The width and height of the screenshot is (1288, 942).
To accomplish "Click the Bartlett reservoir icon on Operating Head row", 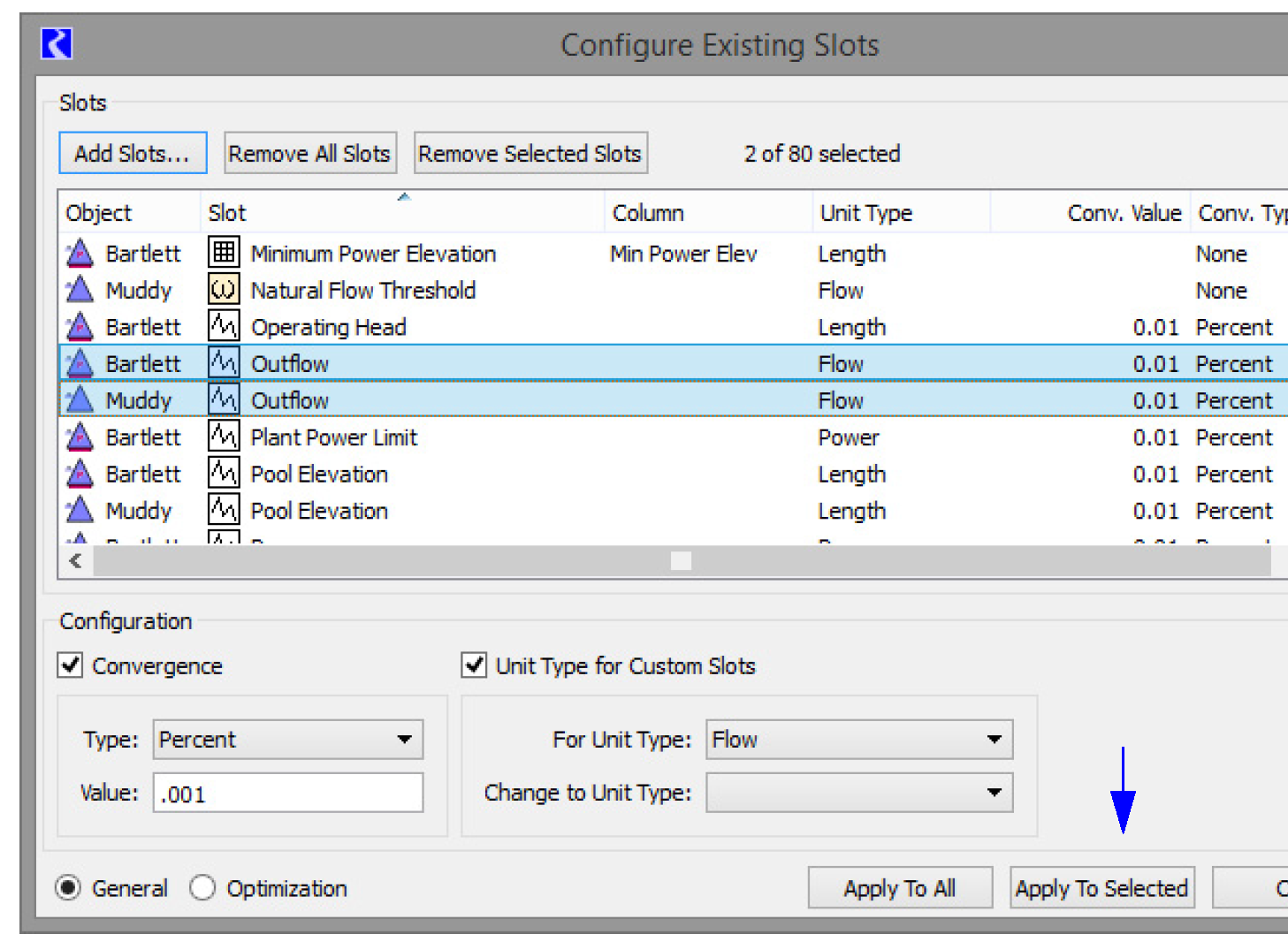I will click(80, 326).
